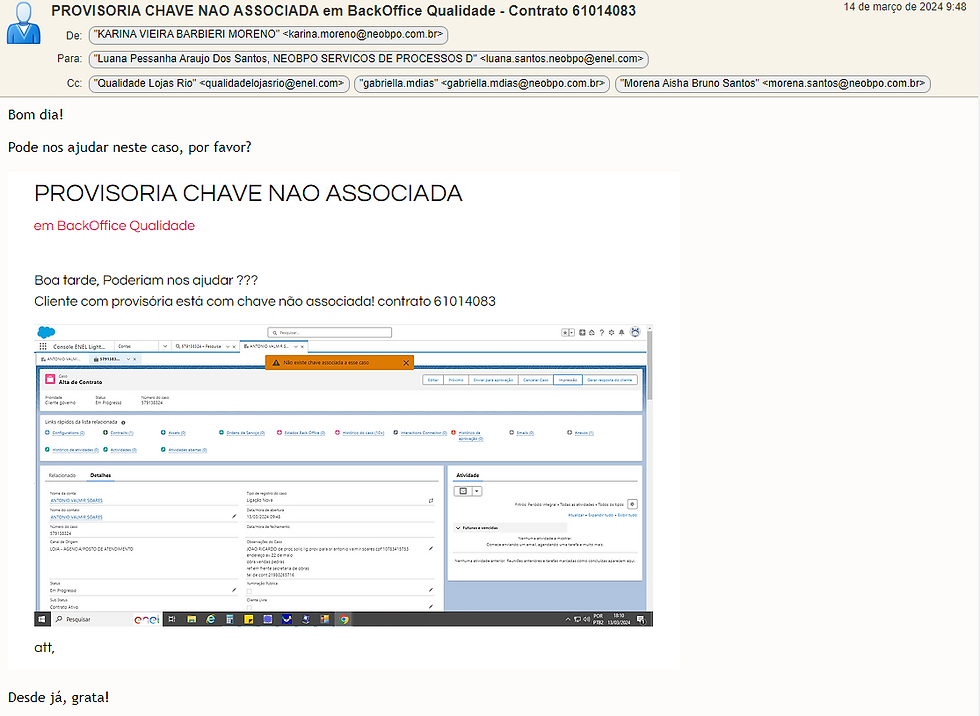Click the activity filter settings gear icon
Screen dimensions: 980x716
click(x=632, y=504)
